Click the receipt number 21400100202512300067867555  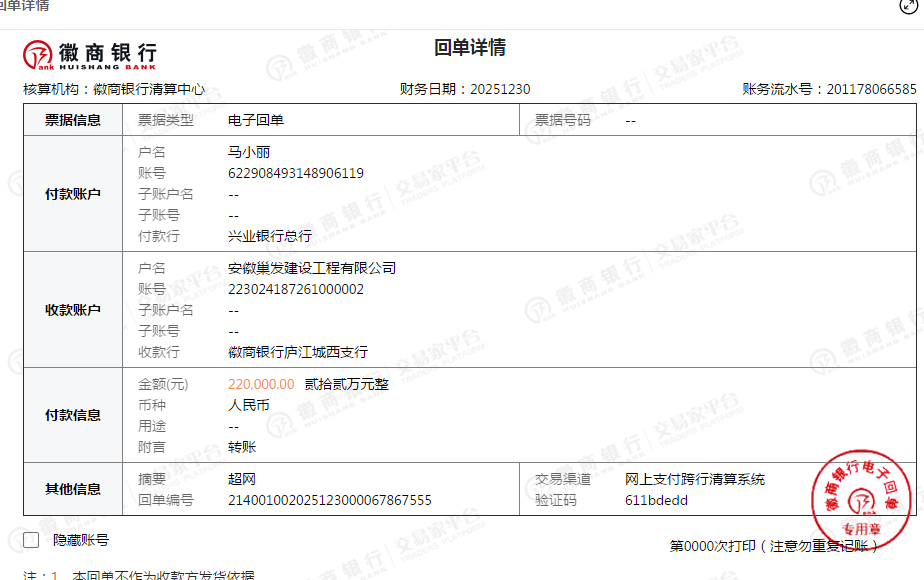pyautogui.click(x=330, y=500)
